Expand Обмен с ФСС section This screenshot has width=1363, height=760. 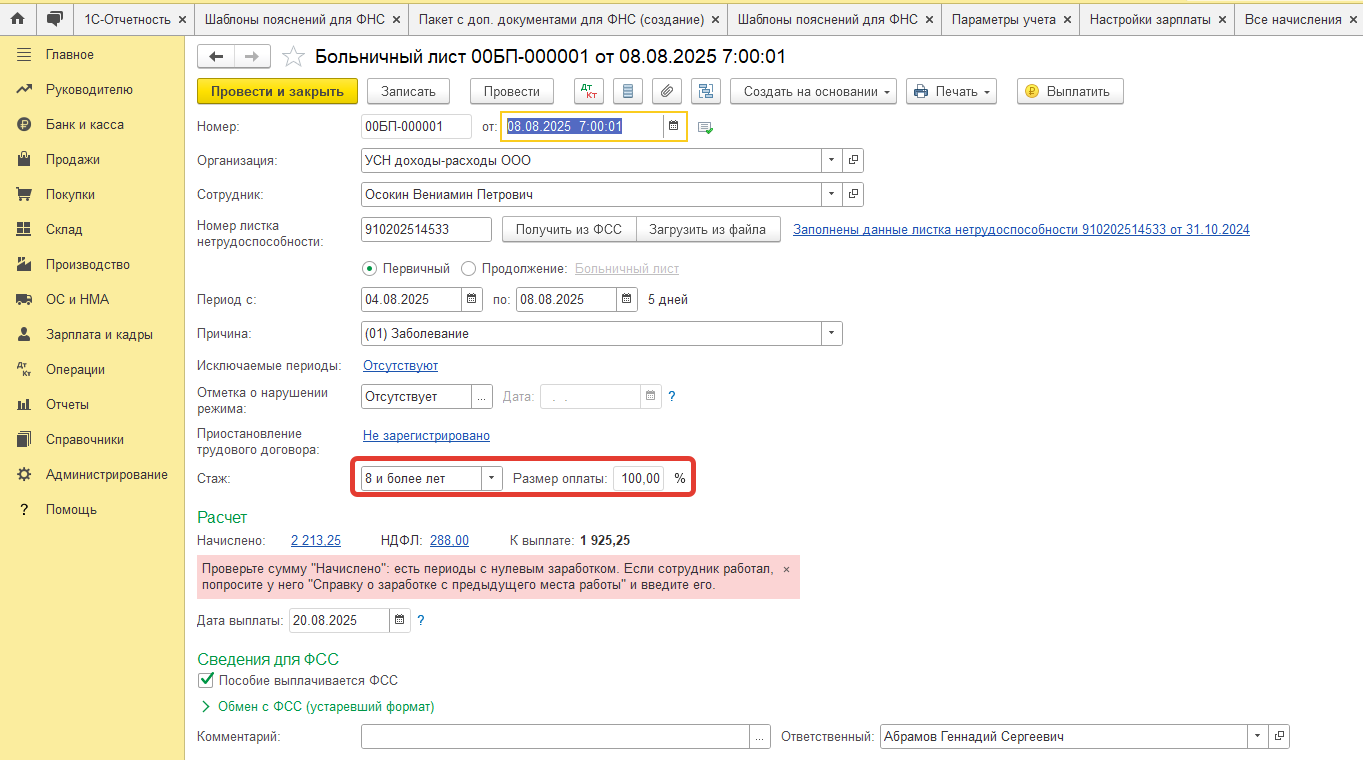pyautogui.click(x=207, y=706)
